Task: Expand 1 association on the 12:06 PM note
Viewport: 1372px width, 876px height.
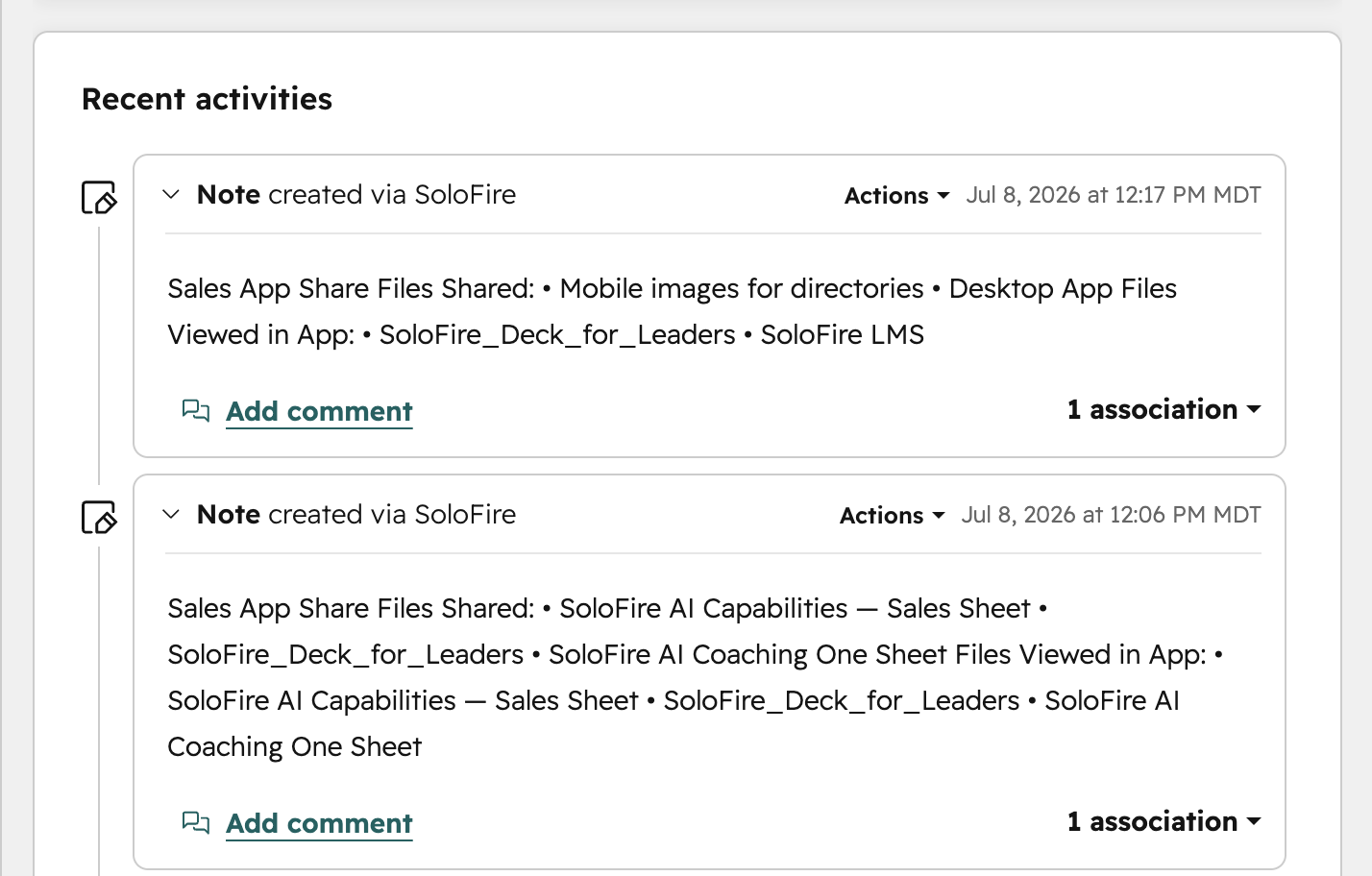Action: 1164,821
